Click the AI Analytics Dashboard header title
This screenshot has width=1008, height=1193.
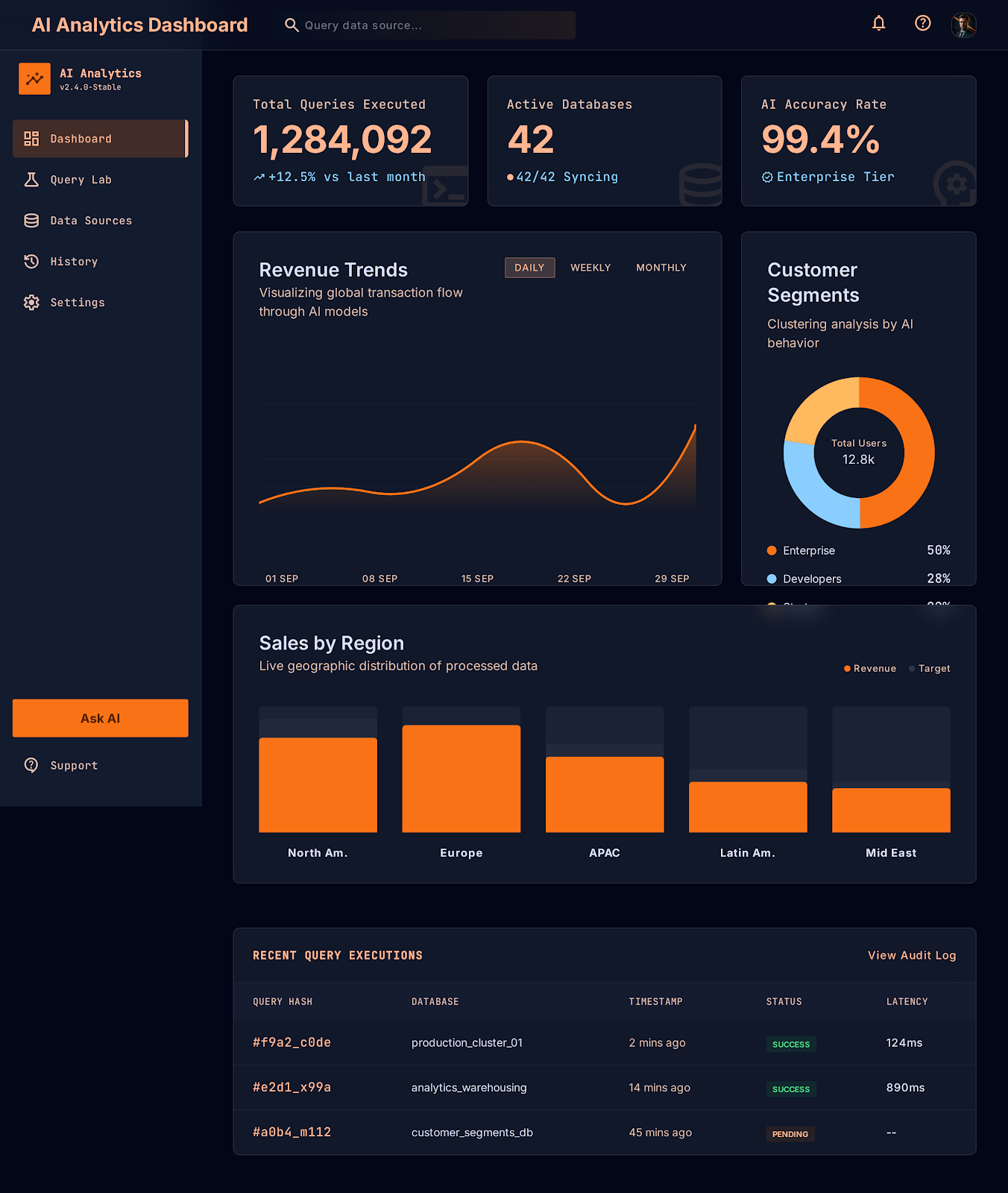[x=139, y=25]
